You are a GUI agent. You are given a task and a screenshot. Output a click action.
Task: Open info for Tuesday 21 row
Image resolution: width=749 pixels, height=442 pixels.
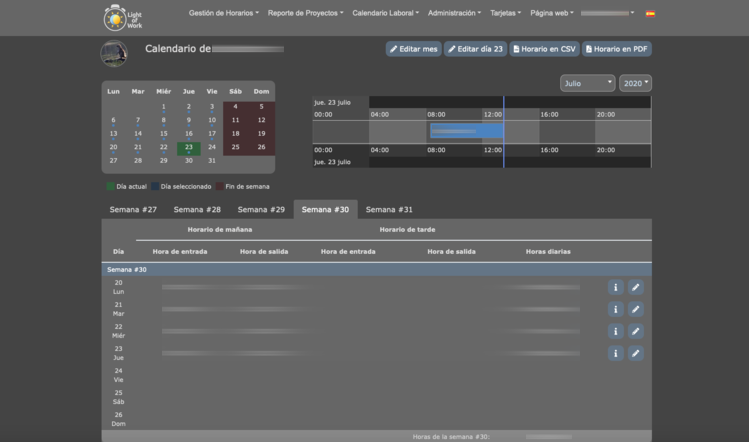(x=615, y=309)
